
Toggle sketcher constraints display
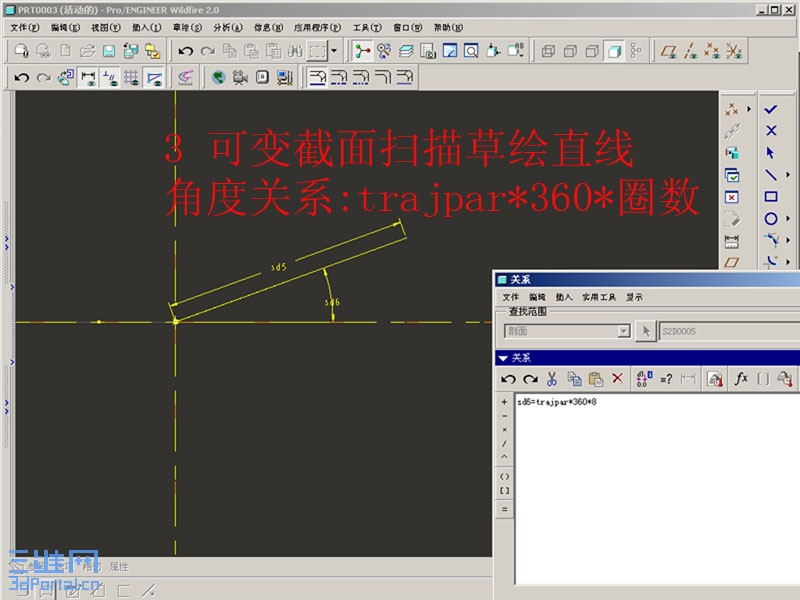click(110, 78)
